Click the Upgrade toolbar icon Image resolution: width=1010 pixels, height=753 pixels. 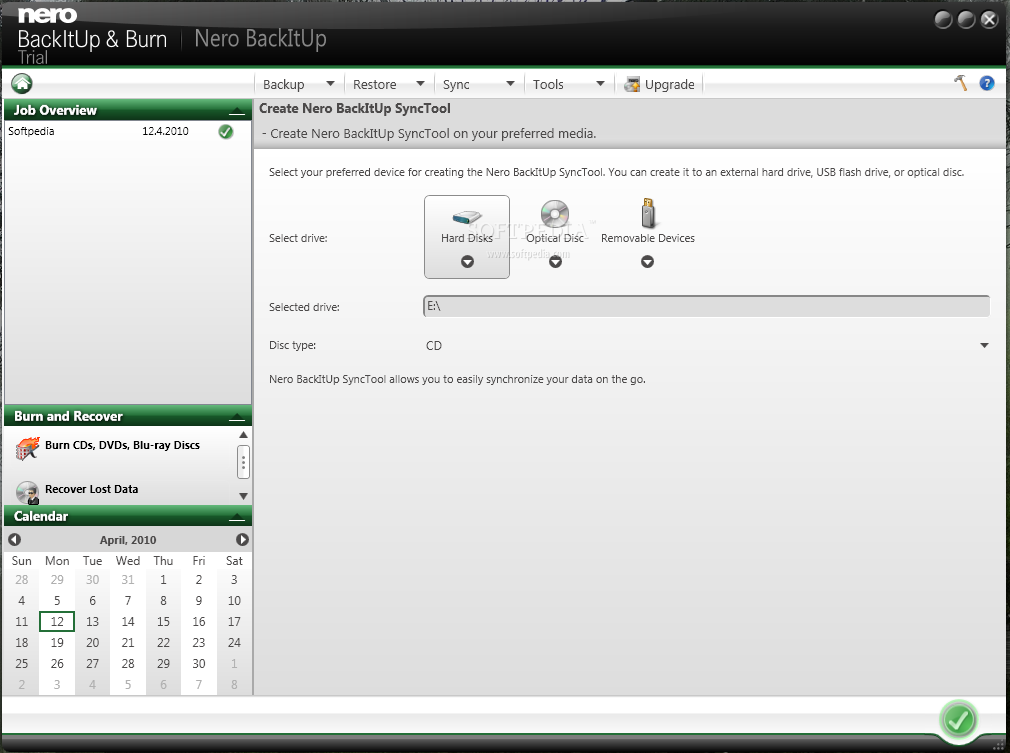(633, 84)
